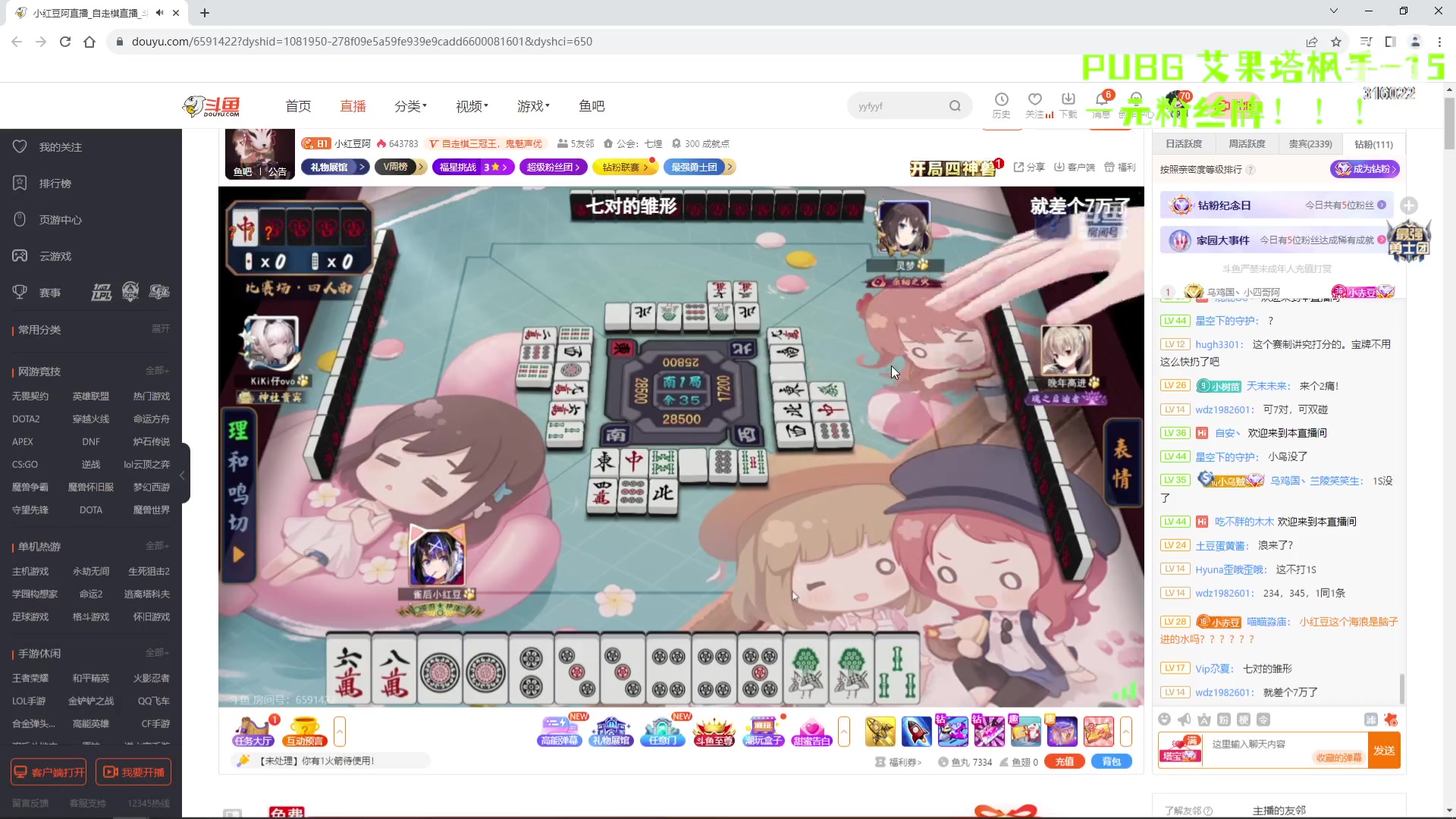The width and height of the screenshot is (1456, 819).
Task: Click the 福利 gift box icon
Action: tap(1119, 167)
